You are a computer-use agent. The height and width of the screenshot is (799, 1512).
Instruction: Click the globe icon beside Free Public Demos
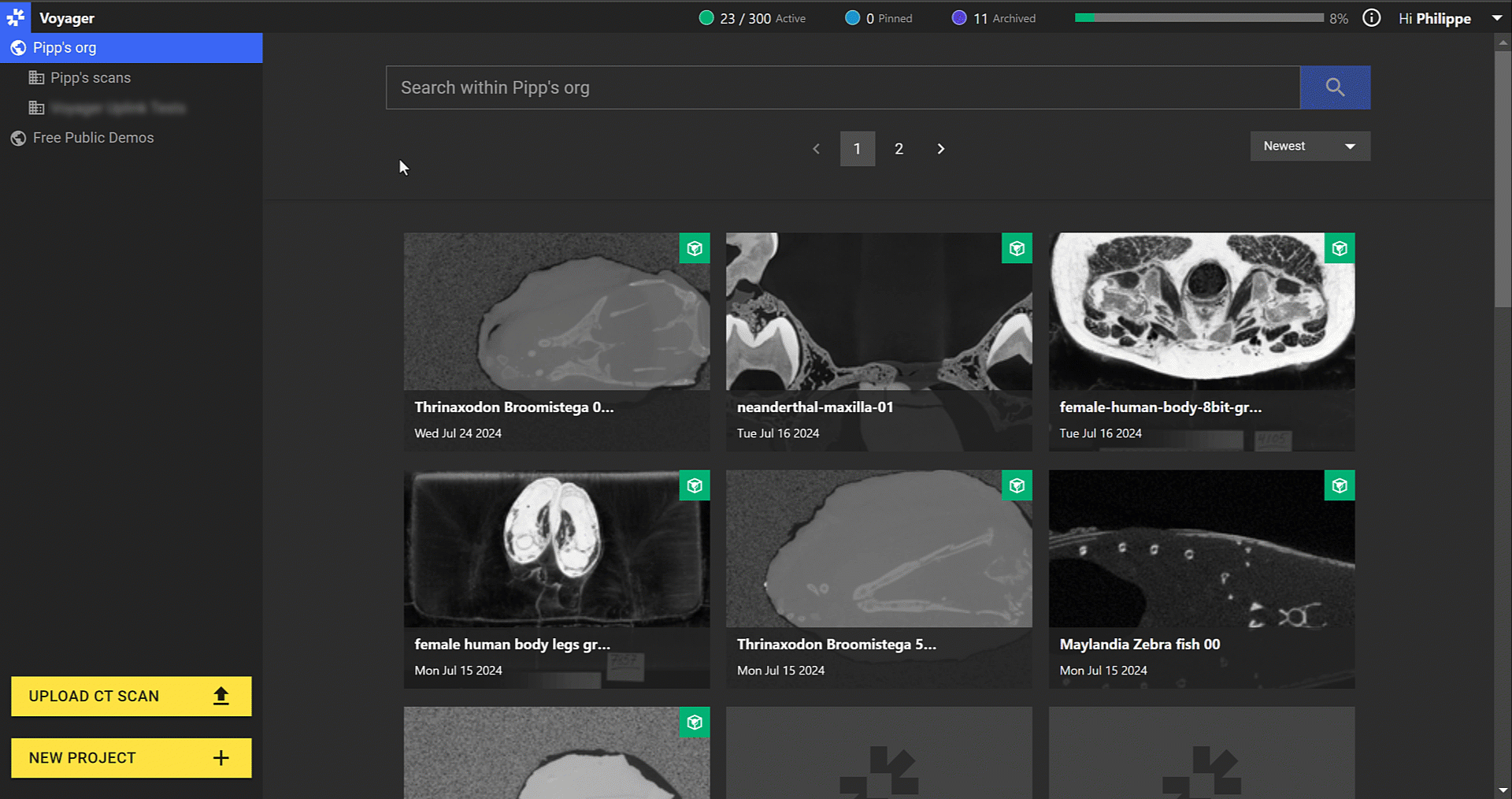18,139
